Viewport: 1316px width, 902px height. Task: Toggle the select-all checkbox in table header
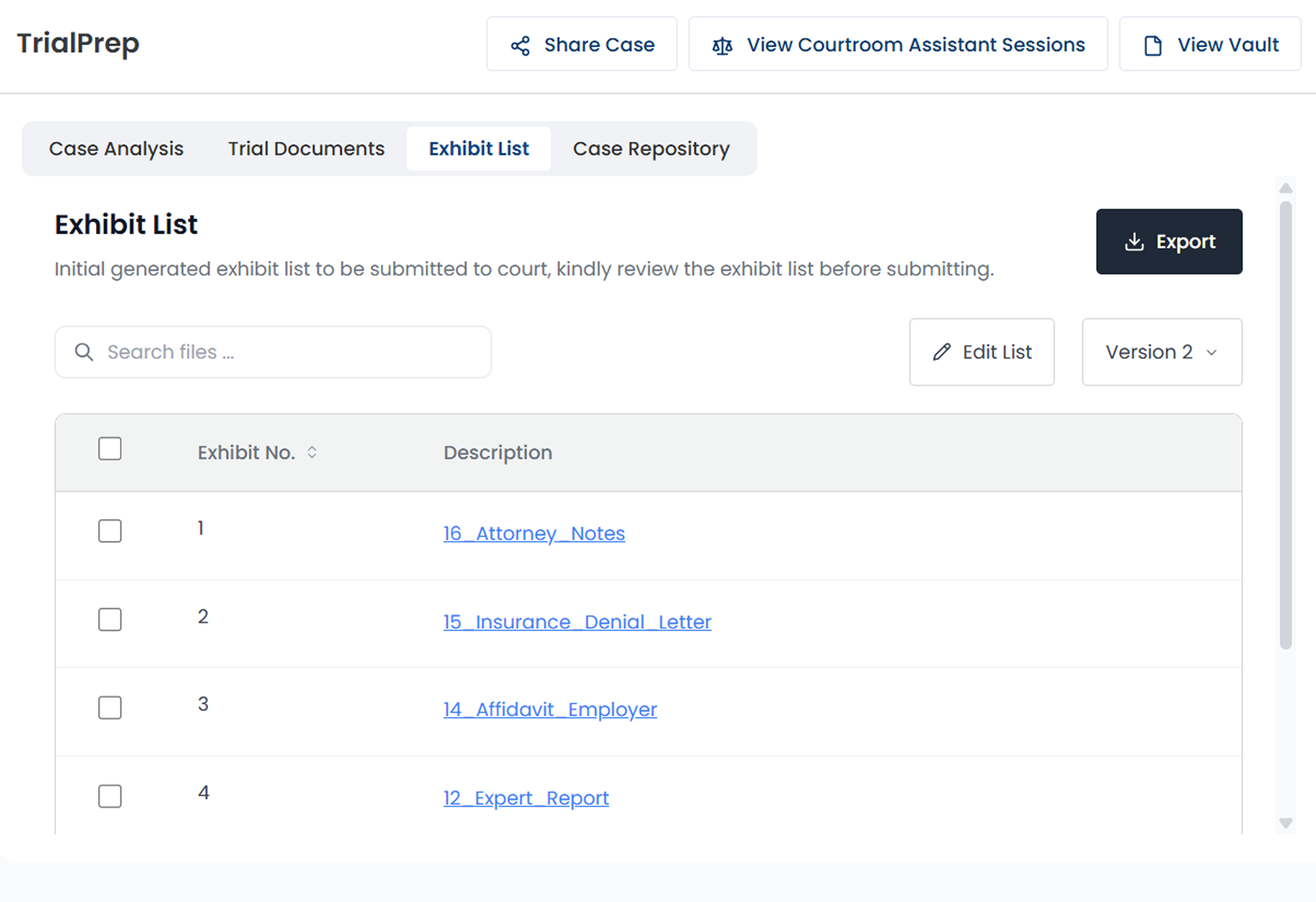[x=110, y=449]
